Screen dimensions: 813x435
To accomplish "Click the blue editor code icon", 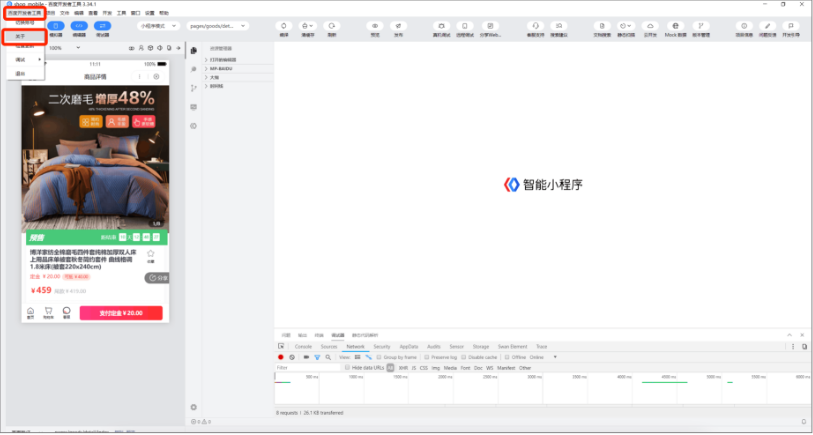I will pos(79,25).
